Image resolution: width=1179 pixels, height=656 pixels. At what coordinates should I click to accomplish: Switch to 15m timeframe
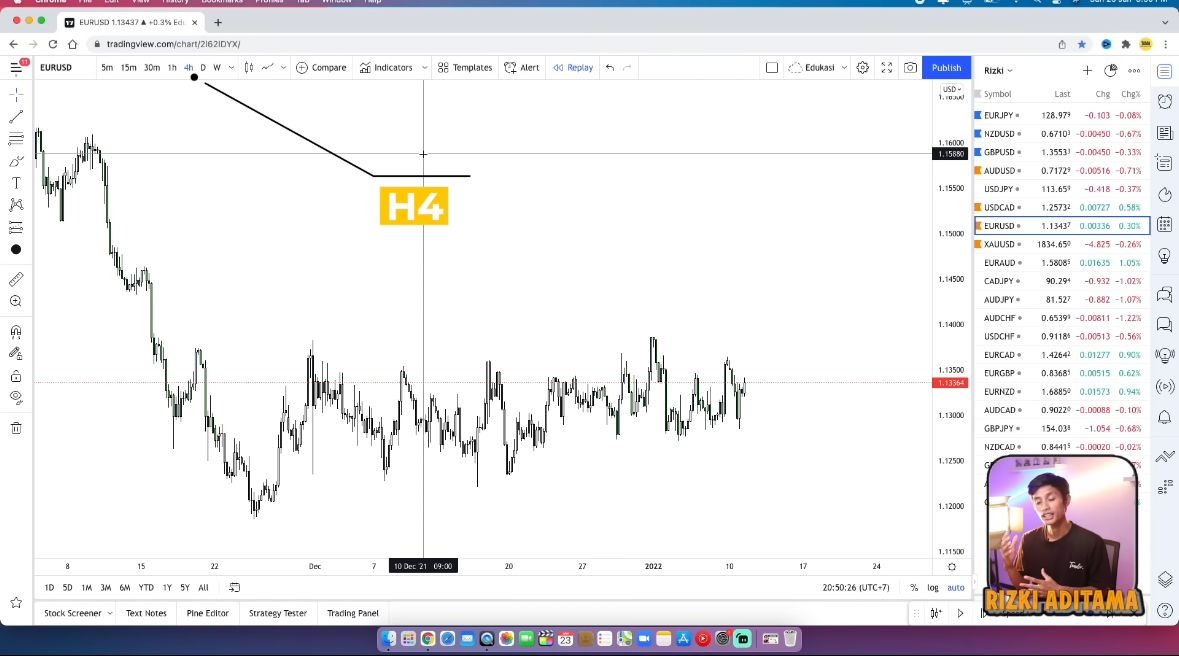coord(129,68)
